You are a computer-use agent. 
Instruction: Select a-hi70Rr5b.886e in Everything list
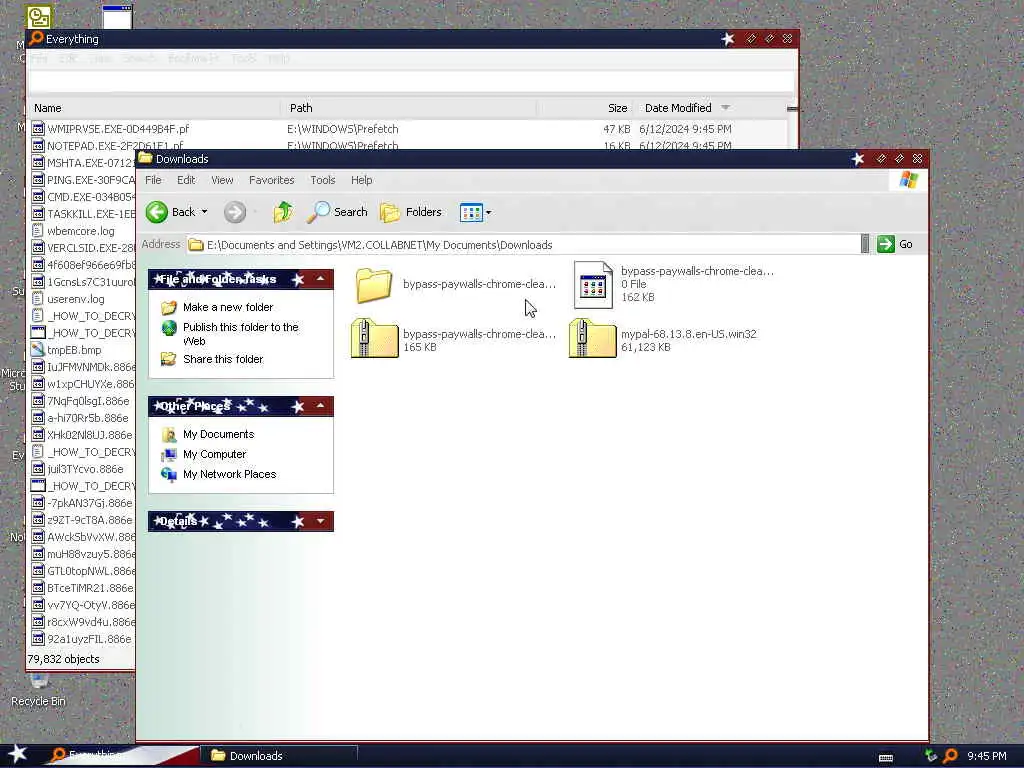point(88,418)
